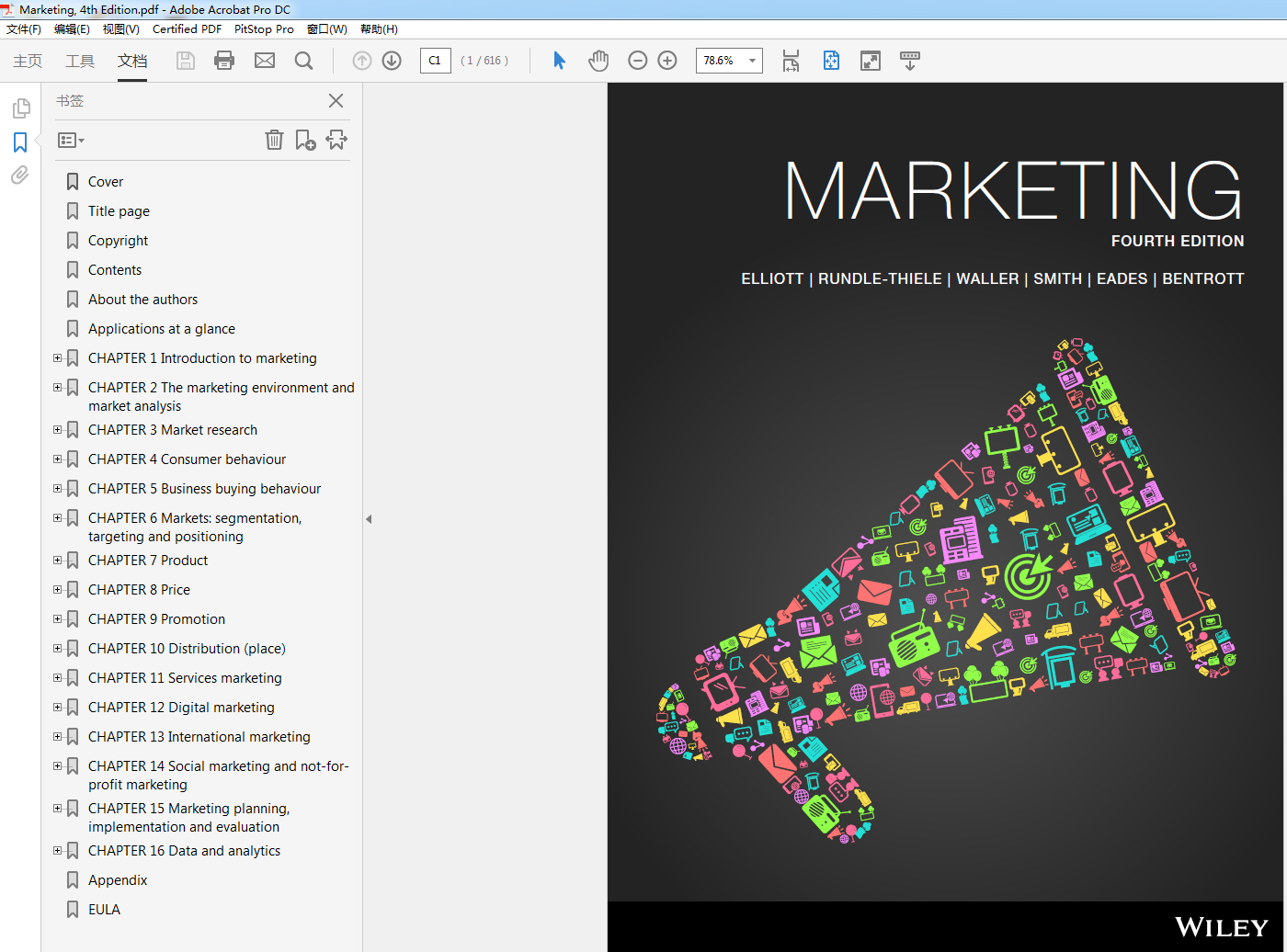
Task: Click the Fit width scrolling icon
Action: click(791, 61)
